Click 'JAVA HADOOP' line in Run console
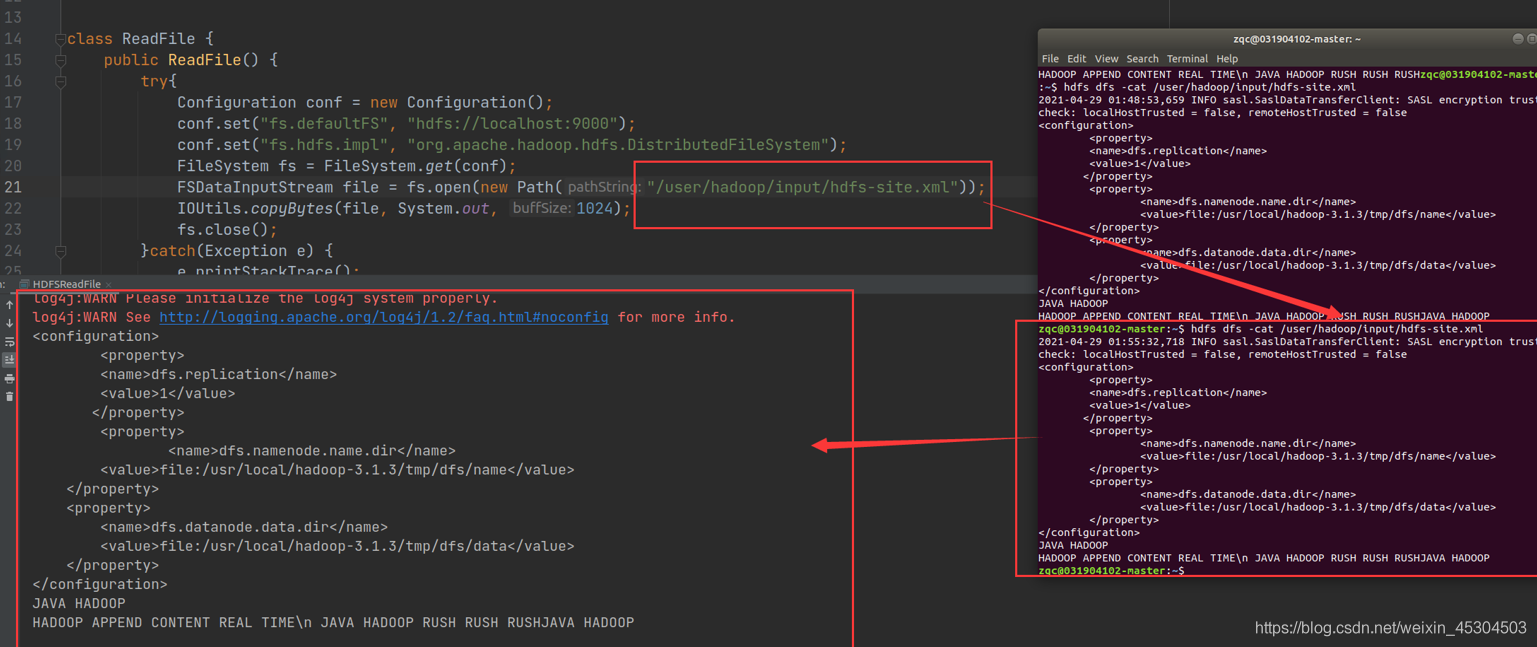The image size is (1537, 647). (79, 603)
